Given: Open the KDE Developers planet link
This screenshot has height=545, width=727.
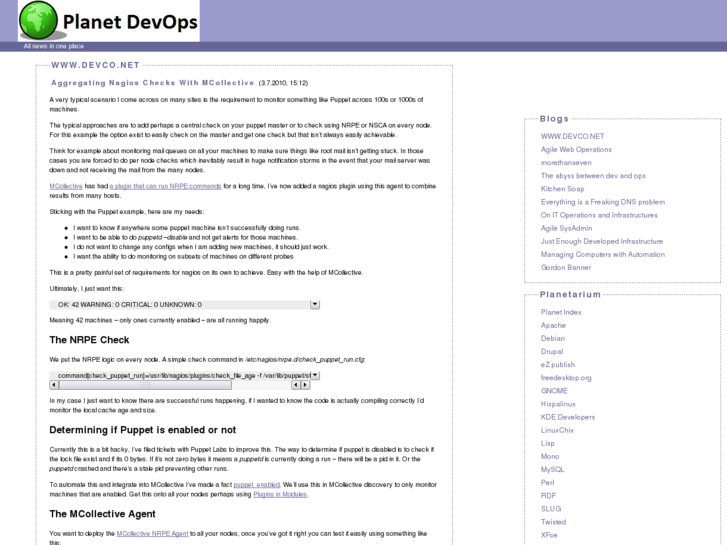Looking at the screenshot, I should click(568, 417).
